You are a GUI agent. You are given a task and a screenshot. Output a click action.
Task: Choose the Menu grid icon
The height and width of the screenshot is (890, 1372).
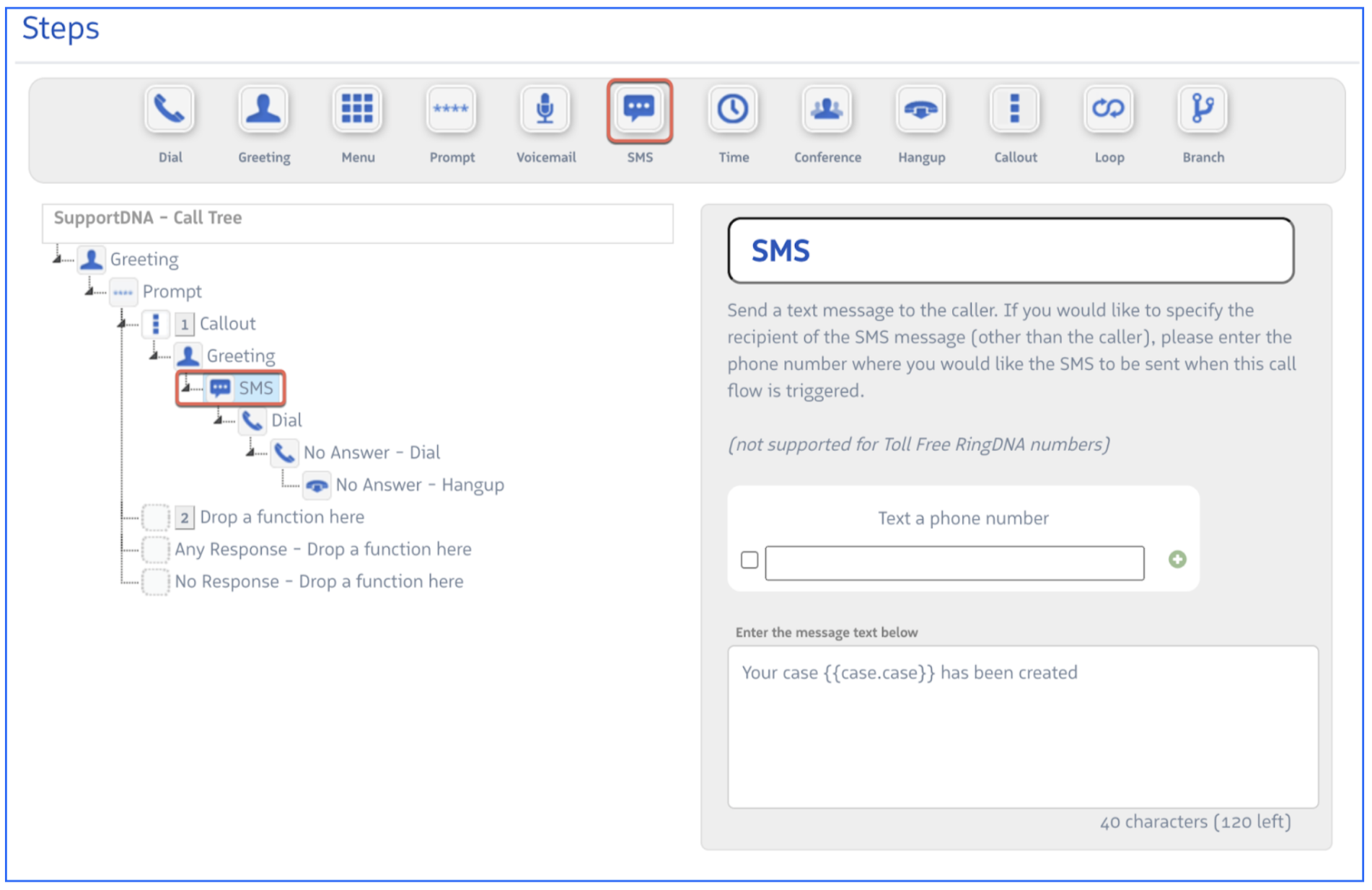357,110
